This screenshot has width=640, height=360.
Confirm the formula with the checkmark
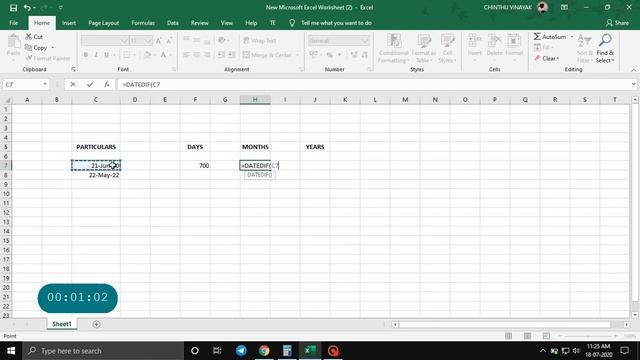click(x=90, y=84)
